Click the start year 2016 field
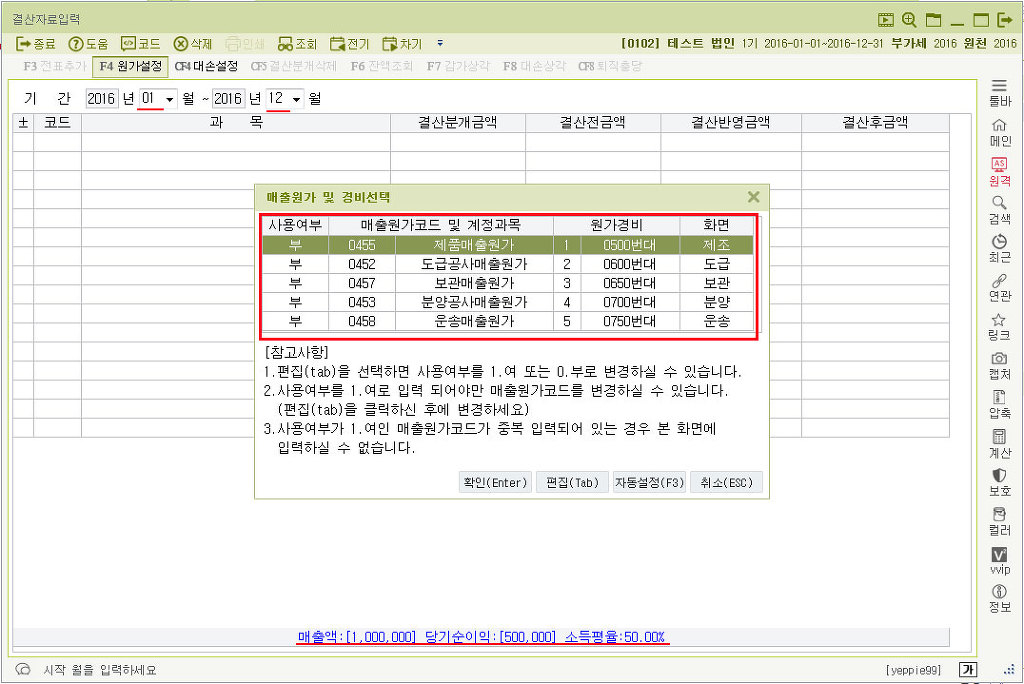The height and width of the screenshot is (684, 1024). (x=101, y=99)
